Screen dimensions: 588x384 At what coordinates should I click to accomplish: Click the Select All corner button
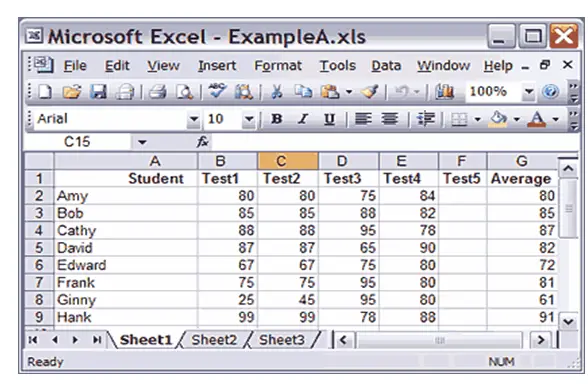click(x=39, y=161)
